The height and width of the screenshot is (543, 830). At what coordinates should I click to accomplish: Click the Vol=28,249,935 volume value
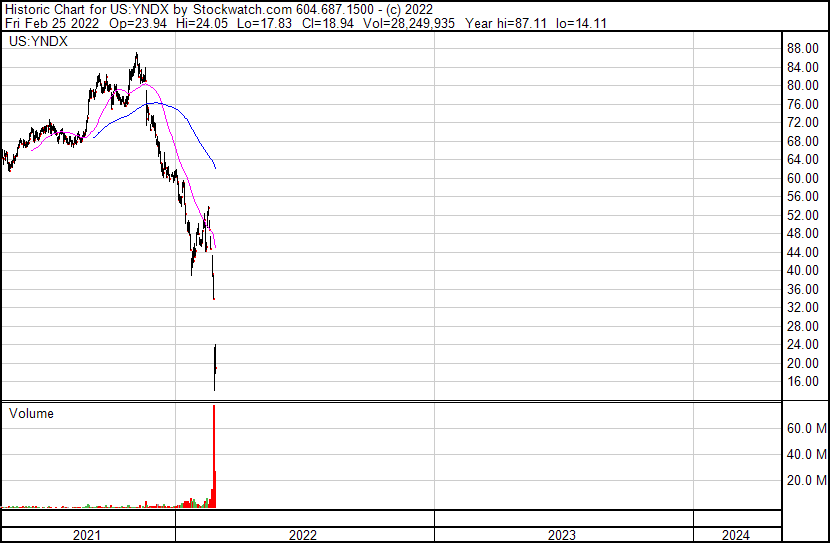tap(409, 23)
